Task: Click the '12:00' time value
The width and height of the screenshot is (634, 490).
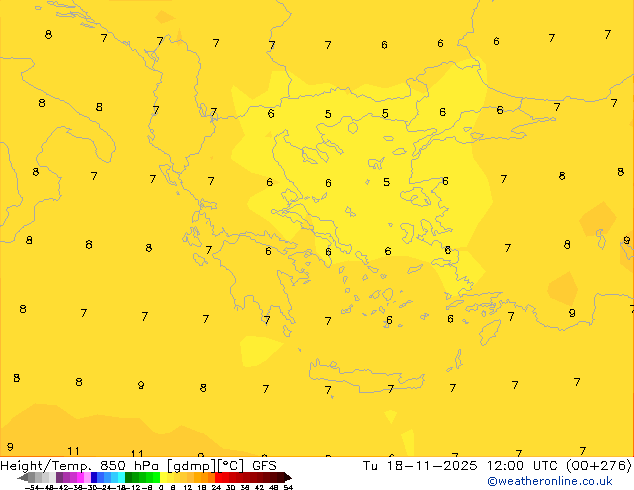Action: [x=505, y=466]
